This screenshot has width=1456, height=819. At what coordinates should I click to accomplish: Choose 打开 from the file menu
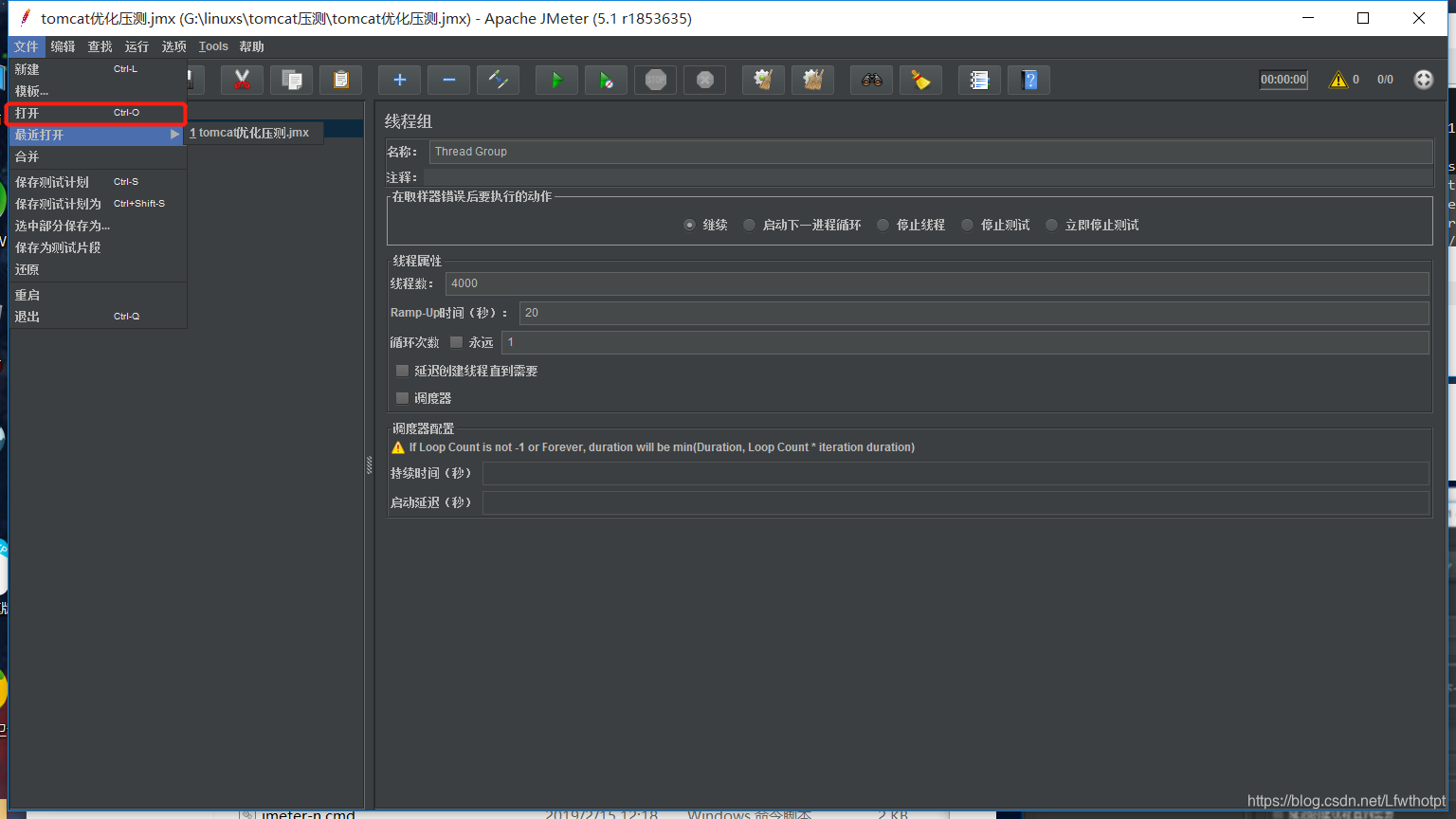(x=98, y=113)
